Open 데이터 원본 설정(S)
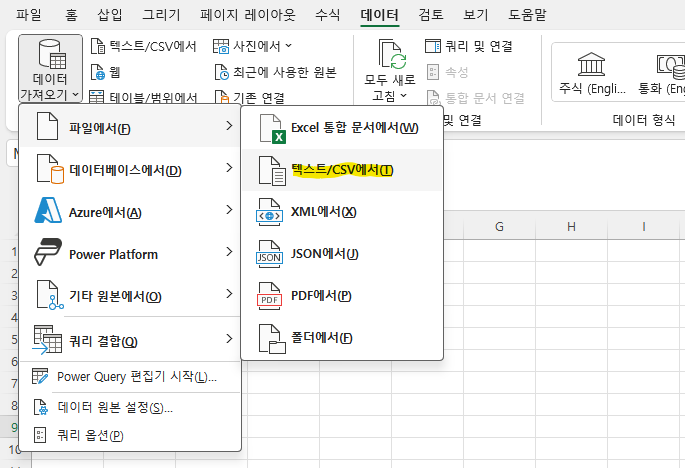This screenshot has width=685, height=468. [130, 407]
